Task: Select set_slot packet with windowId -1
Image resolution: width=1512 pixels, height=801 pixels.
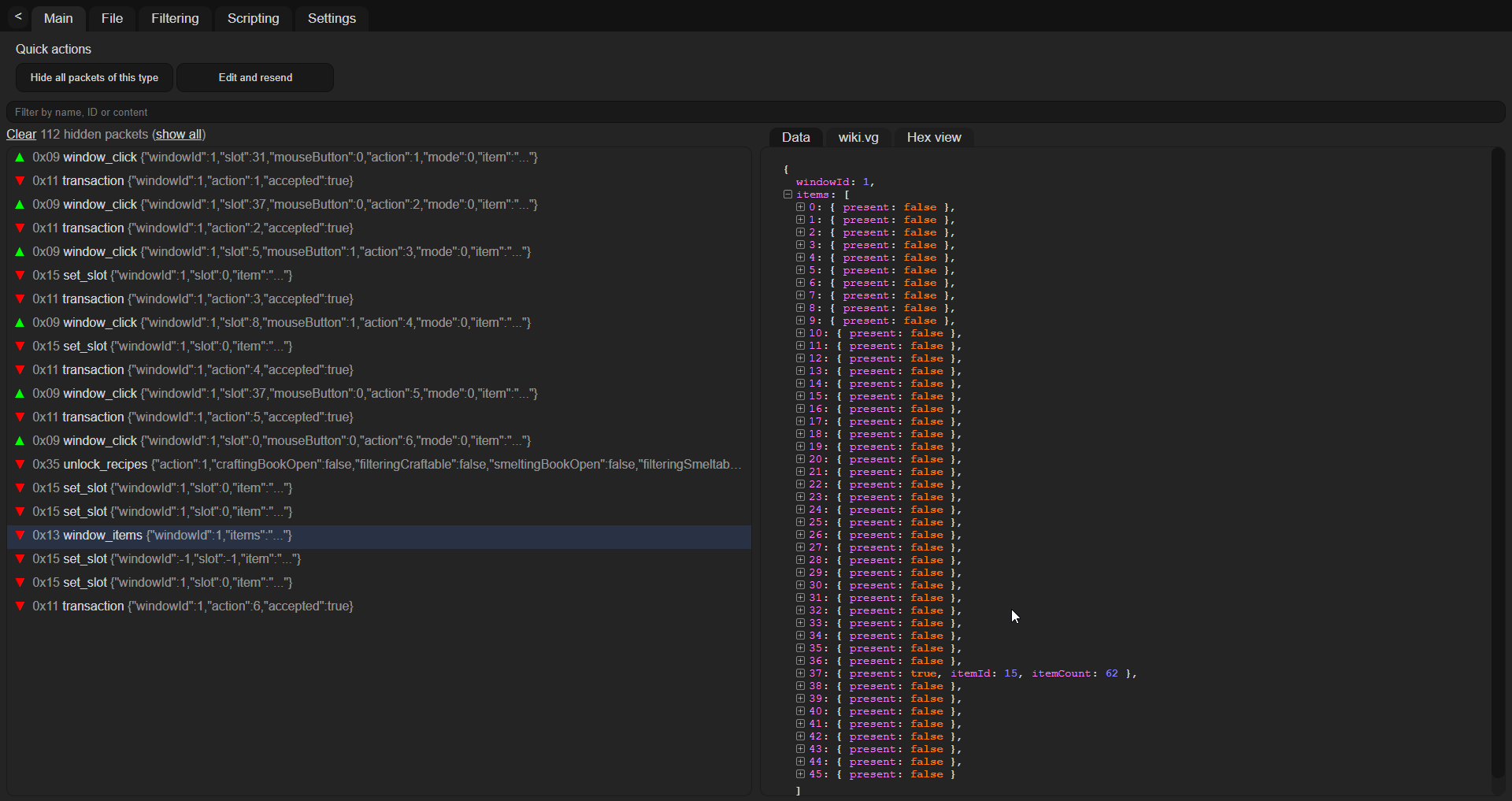Action: pos(379,559)
